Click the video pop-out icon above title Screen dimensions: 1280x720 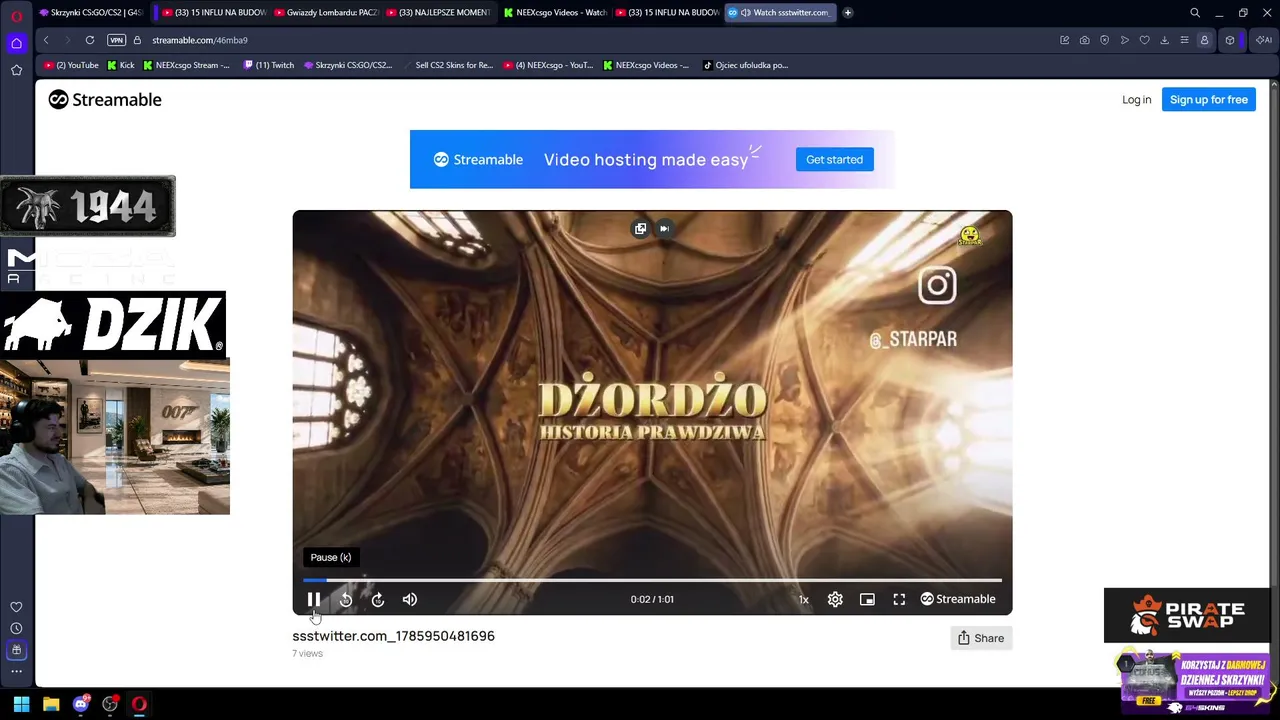[640, 228]
